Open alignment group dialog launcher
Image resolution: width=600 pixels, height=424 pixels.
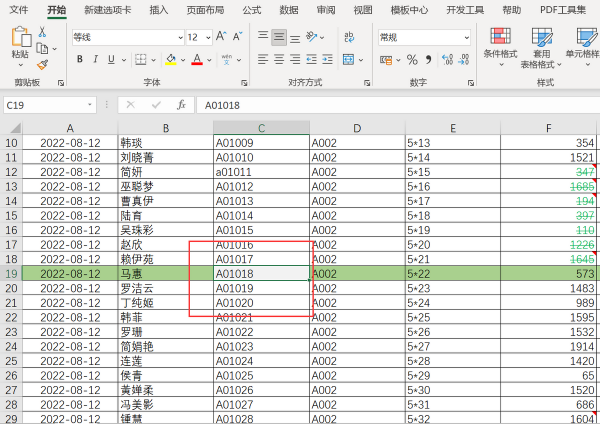[367, 83]
